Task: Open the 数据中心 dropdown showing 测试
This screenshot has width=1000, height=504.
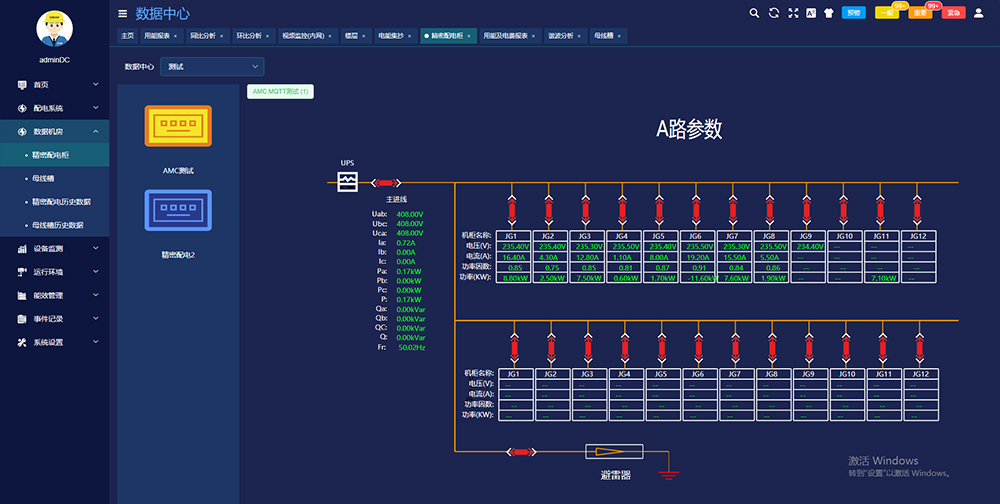Action: click(212, 66)
